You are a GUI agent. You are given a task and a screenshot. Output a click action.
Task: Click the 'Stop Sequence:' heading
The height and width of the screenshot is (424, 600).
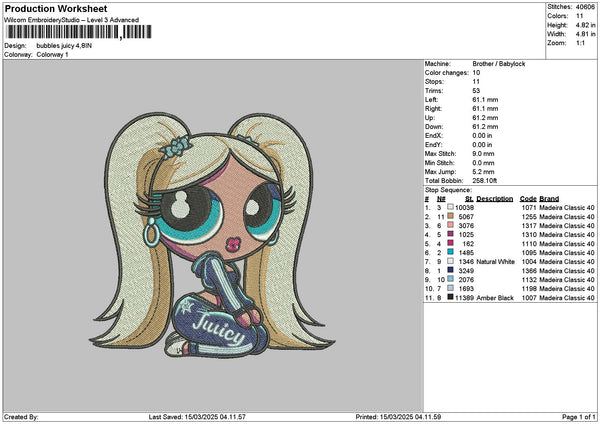click(448, 190)
